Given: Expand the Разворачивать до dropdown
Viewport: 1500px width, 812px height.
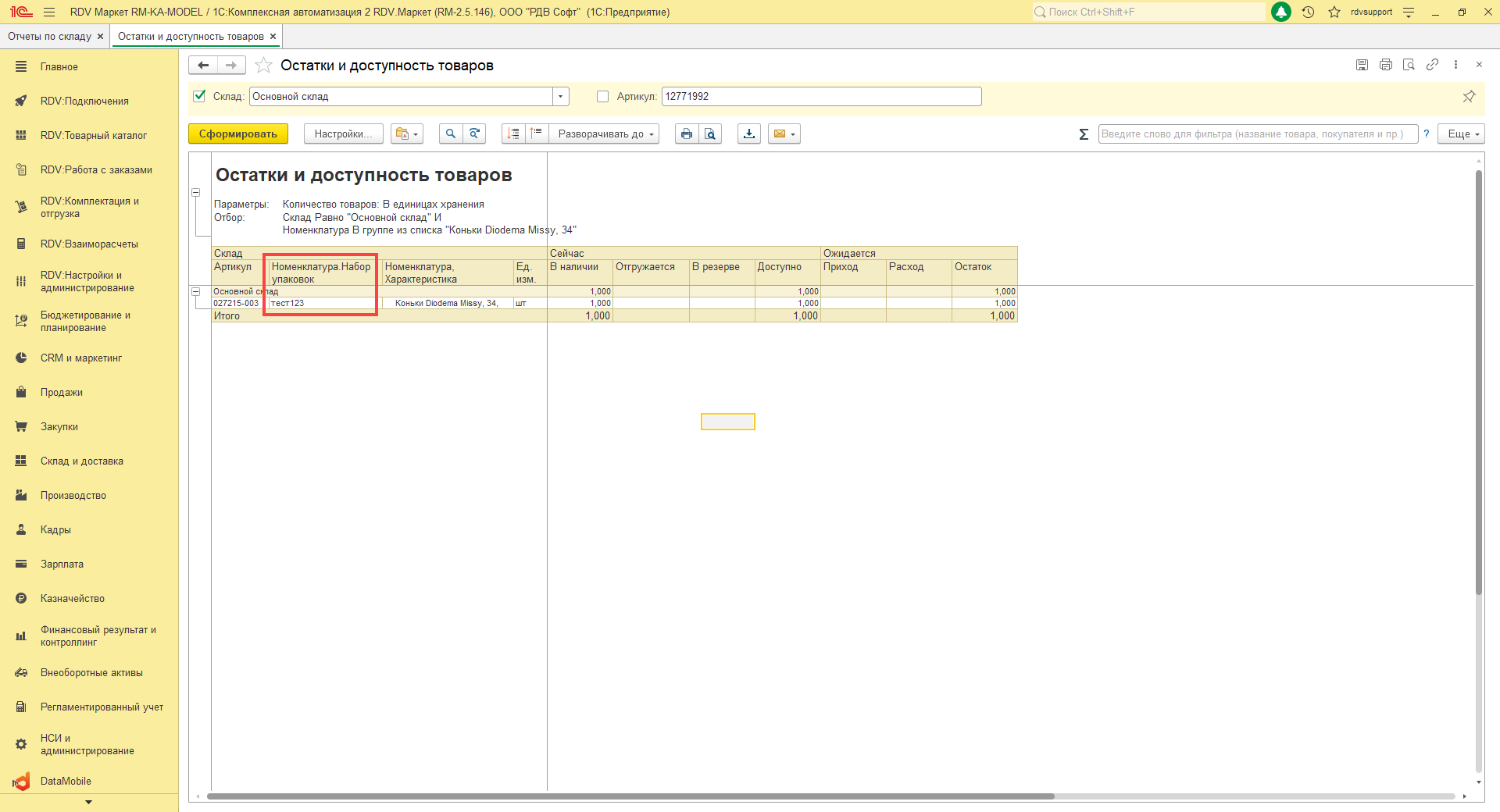Looking at the screenshot, I should [604, 134].
